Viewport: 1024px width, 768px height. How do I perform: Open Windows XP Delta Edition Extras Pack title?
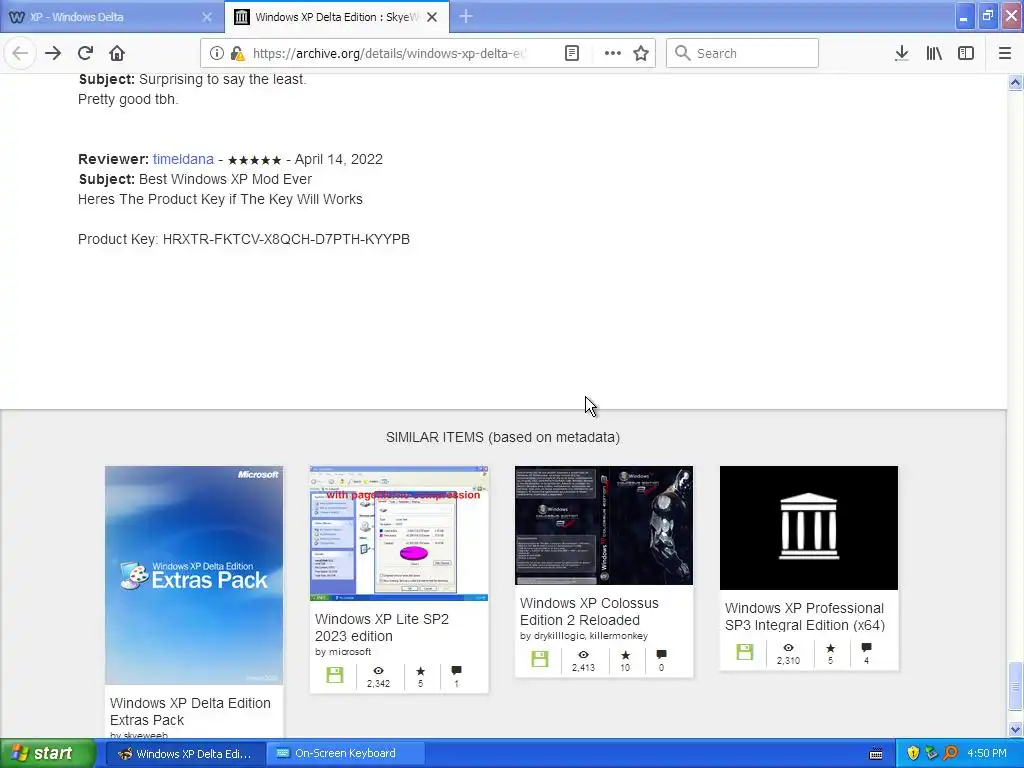tap(190, 712)
